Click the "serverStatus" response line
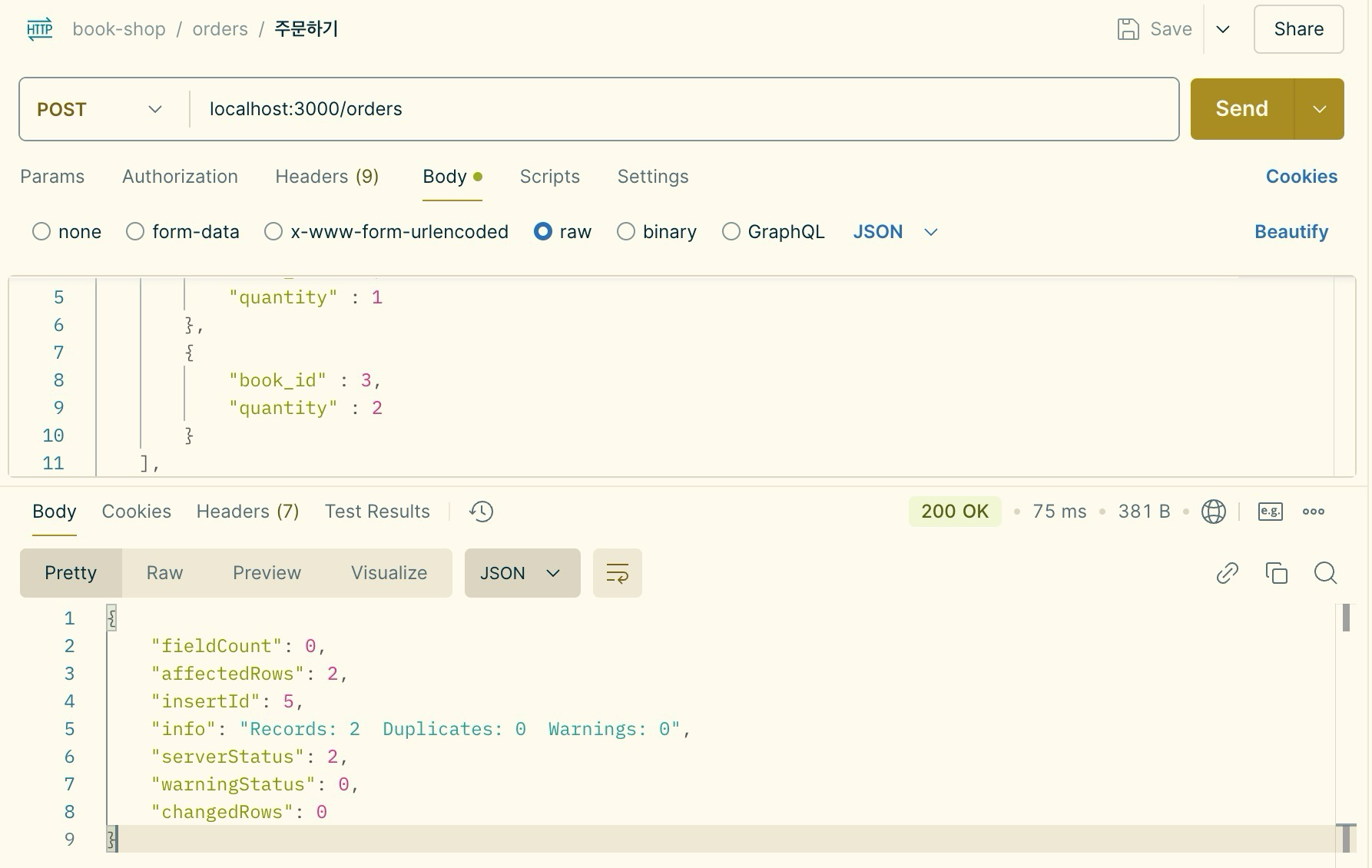1372x868 pixels. tap(250, 757)
